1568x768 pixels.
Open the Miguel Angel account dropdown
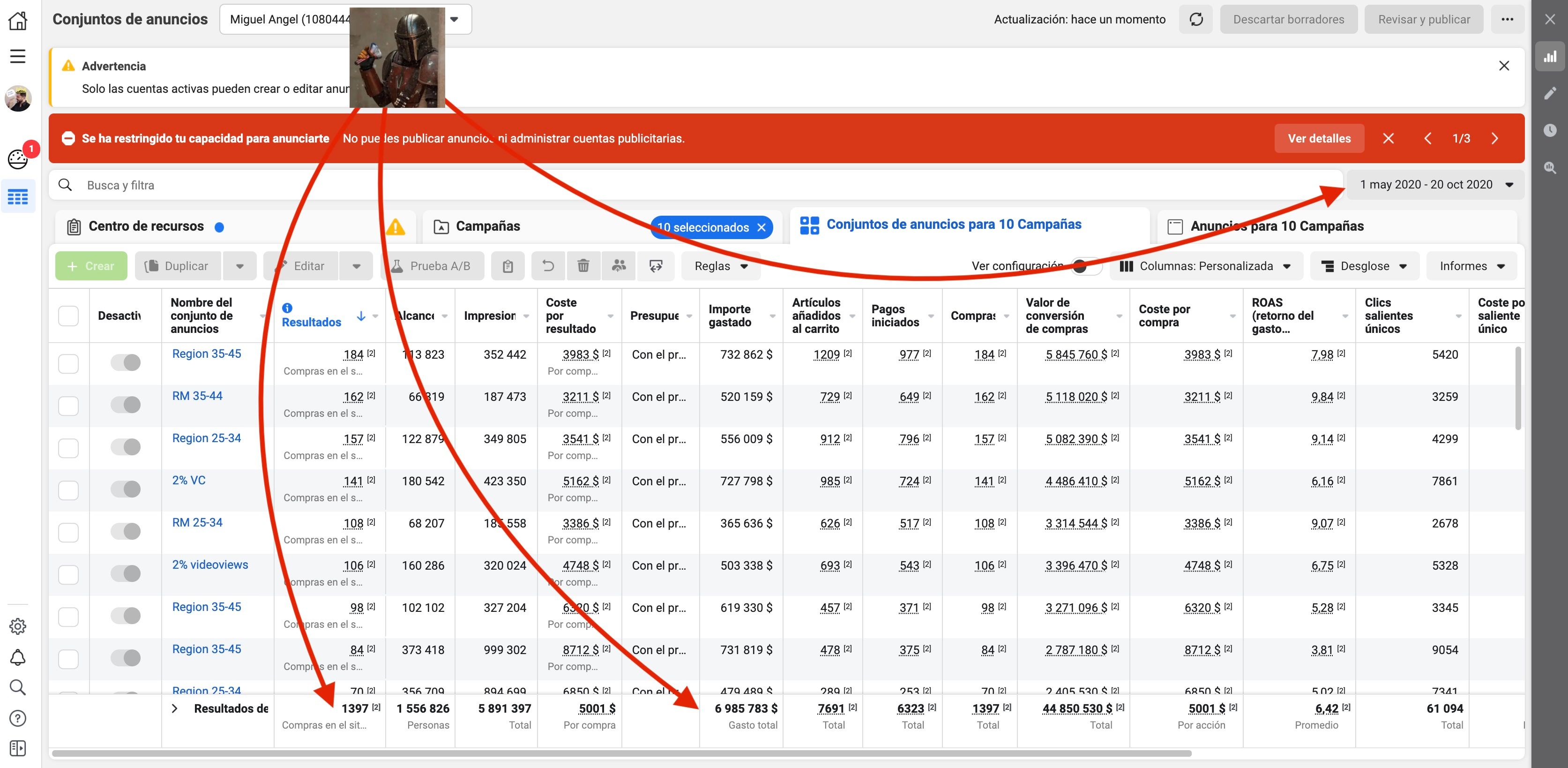coord(345,20)
